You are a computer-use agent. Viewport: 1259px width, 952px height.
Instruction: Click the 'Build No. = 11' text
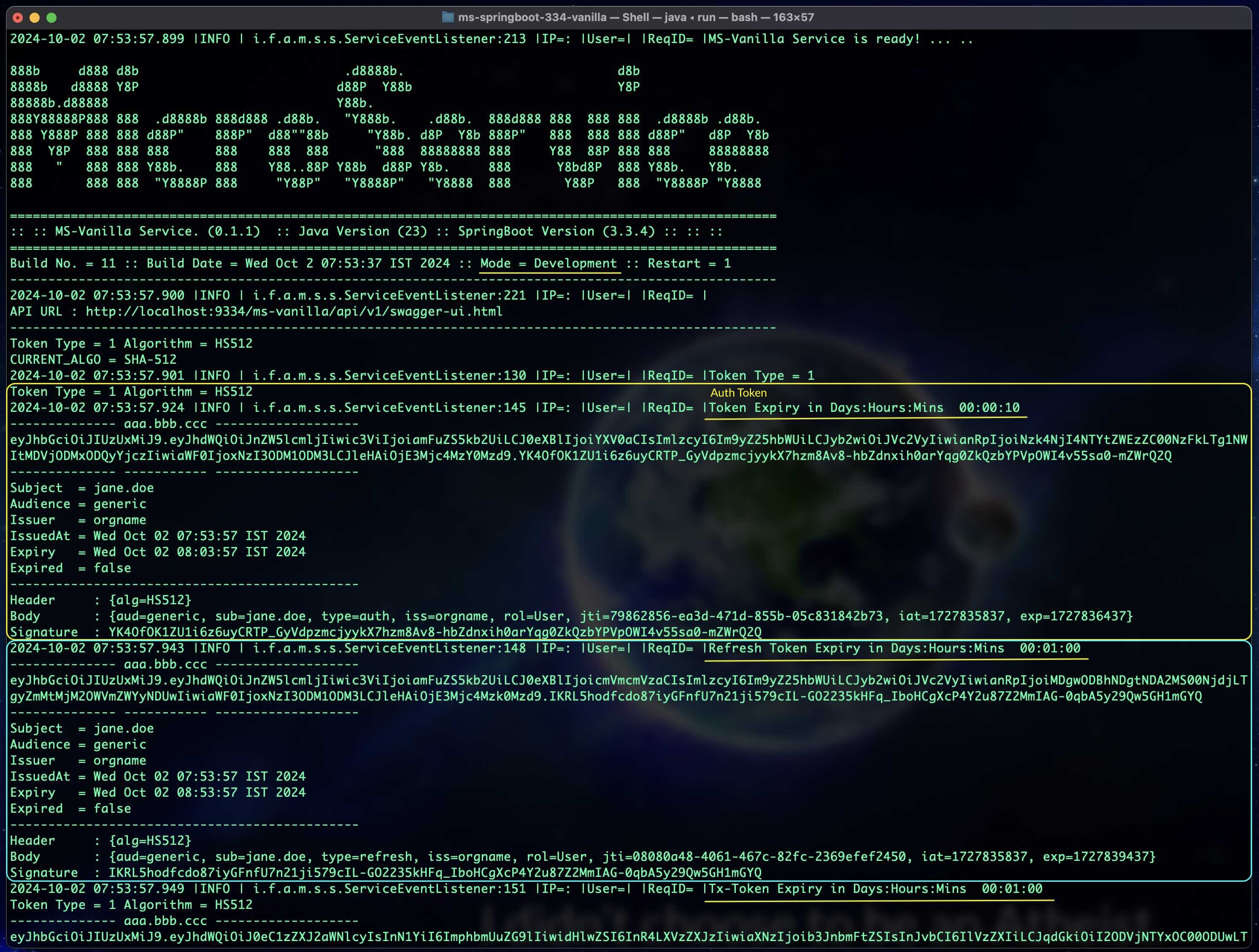62,263
